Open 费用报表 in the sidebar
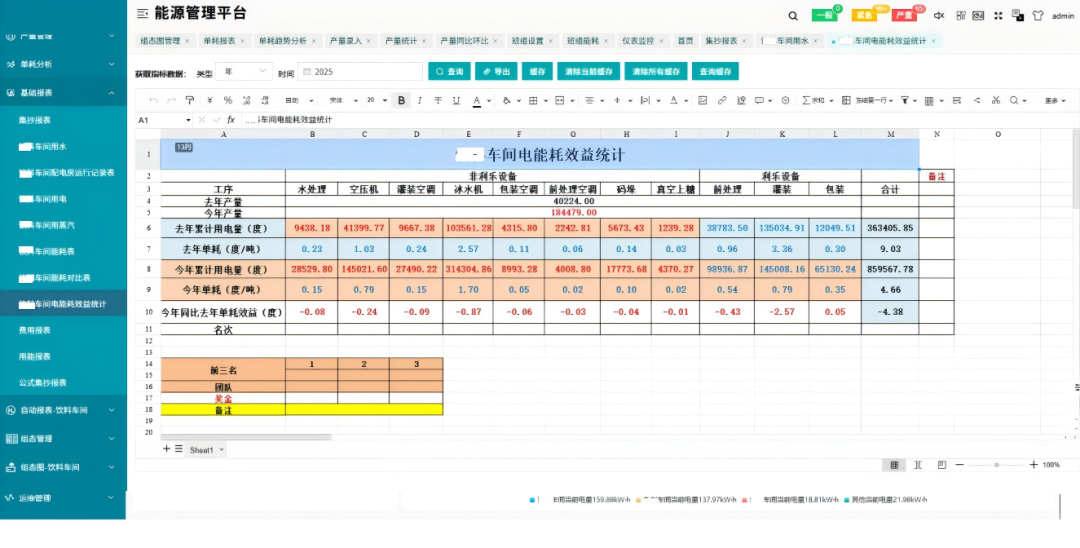The height and width of the screenshot is (548, 1080). coord(35,330)
